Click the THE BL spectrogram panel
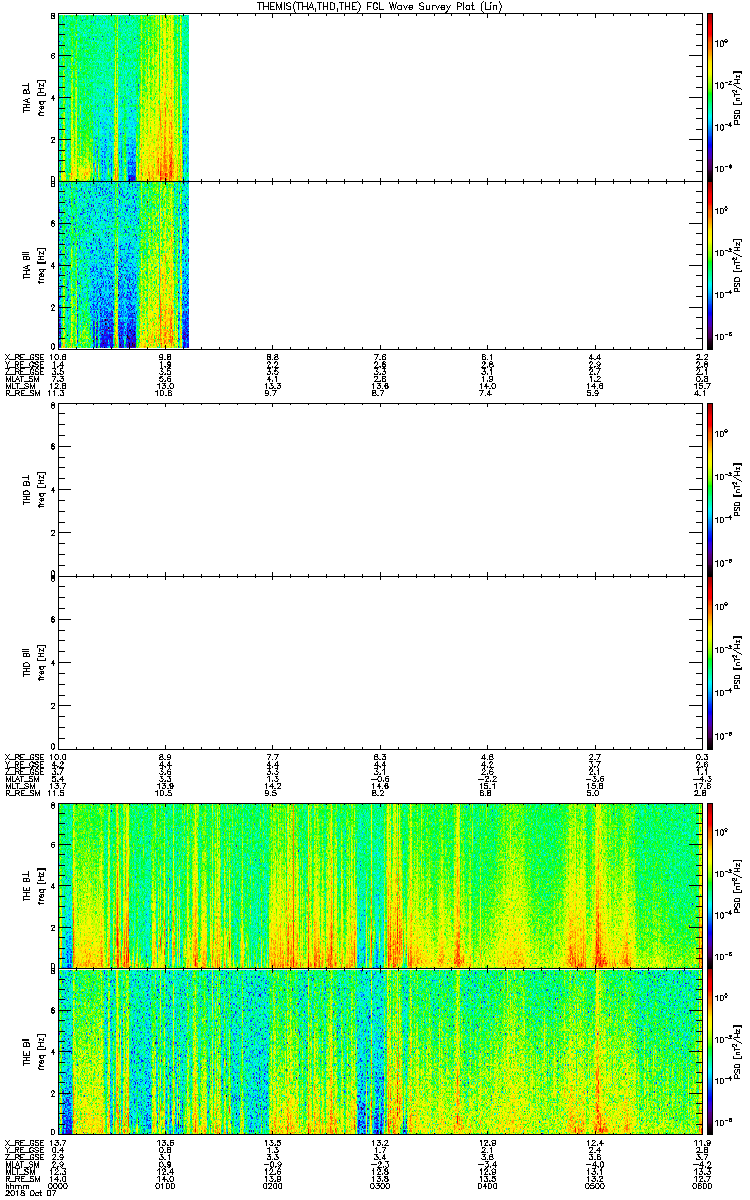This screenshot has width=750, height=1200. 380,885
